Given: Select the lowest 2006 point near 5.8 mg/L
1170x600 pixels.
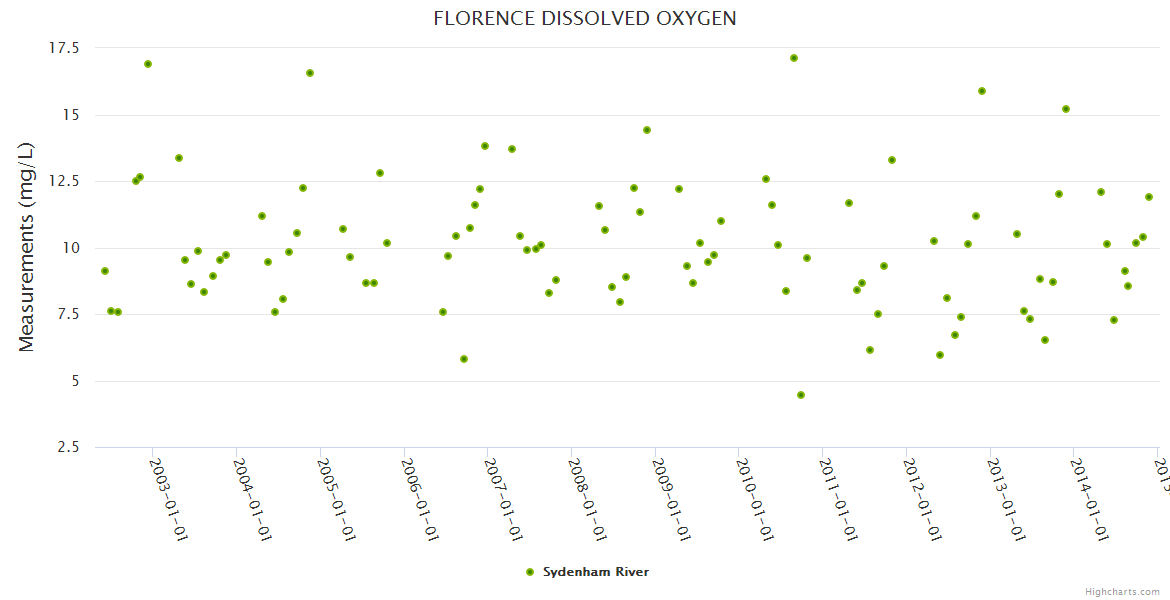Looking at the screenshot, I should tap(464, 359).
